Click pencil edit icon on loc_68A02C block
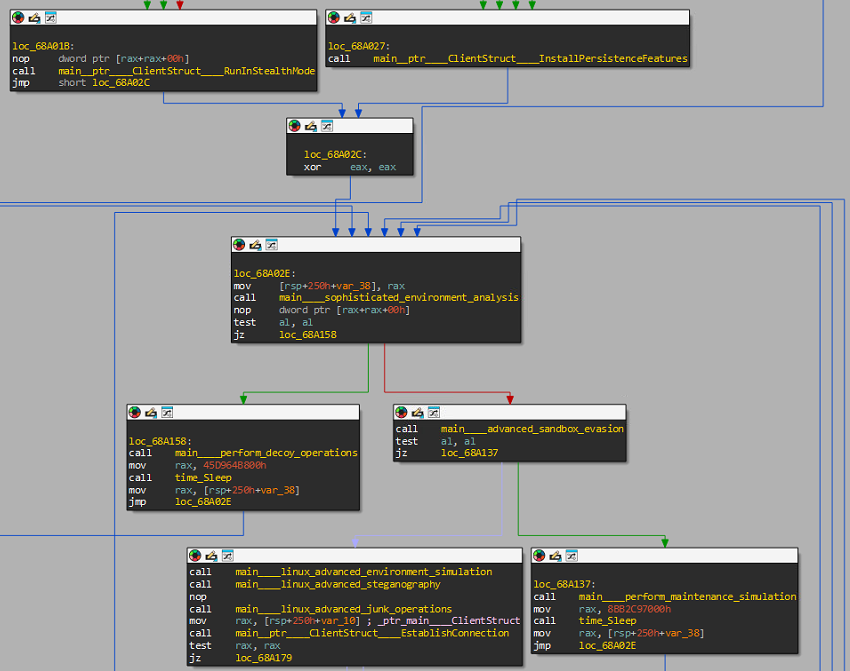 click(311, 126)
